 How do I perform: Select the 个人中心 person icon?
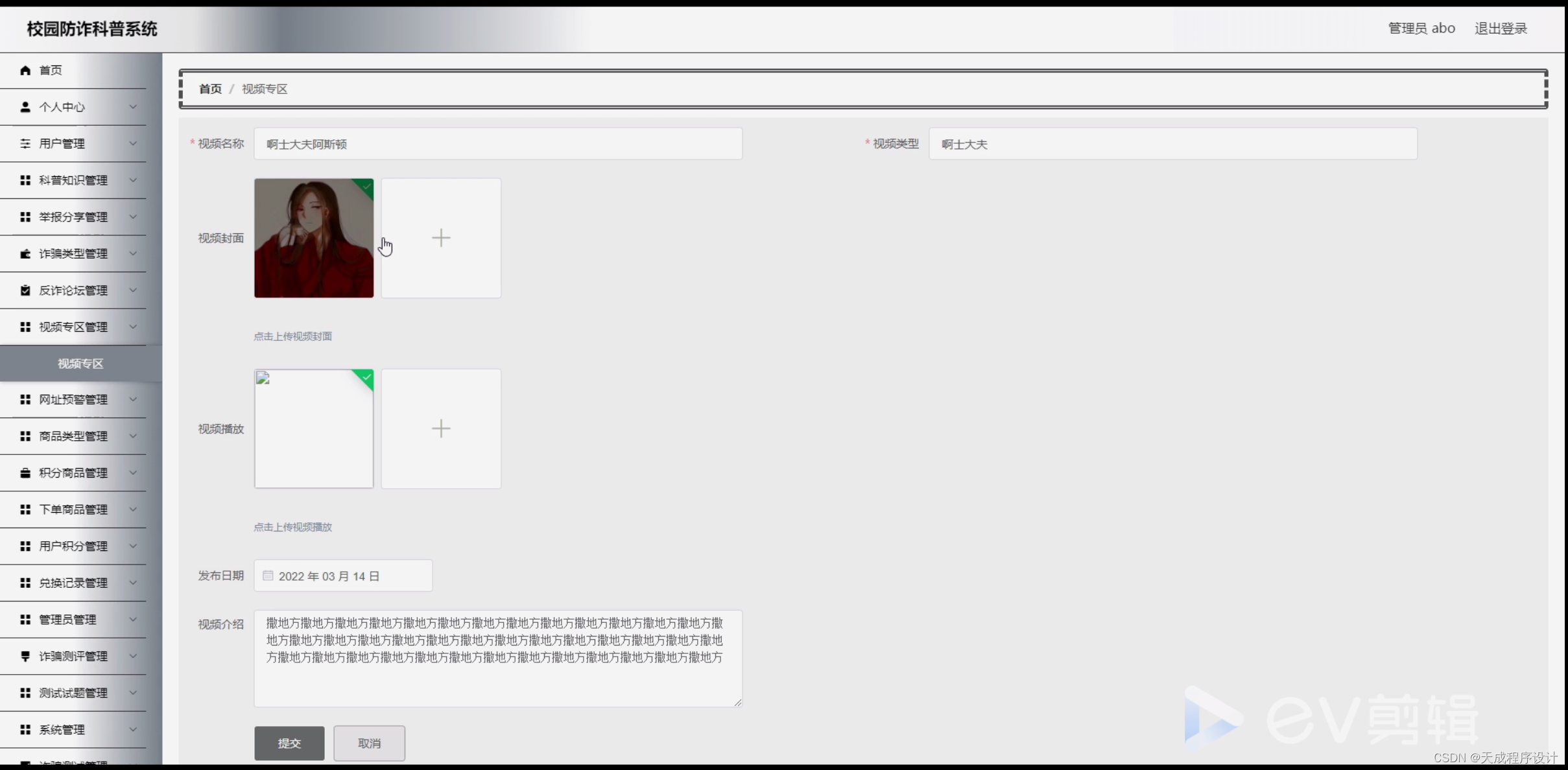[25, 106]
